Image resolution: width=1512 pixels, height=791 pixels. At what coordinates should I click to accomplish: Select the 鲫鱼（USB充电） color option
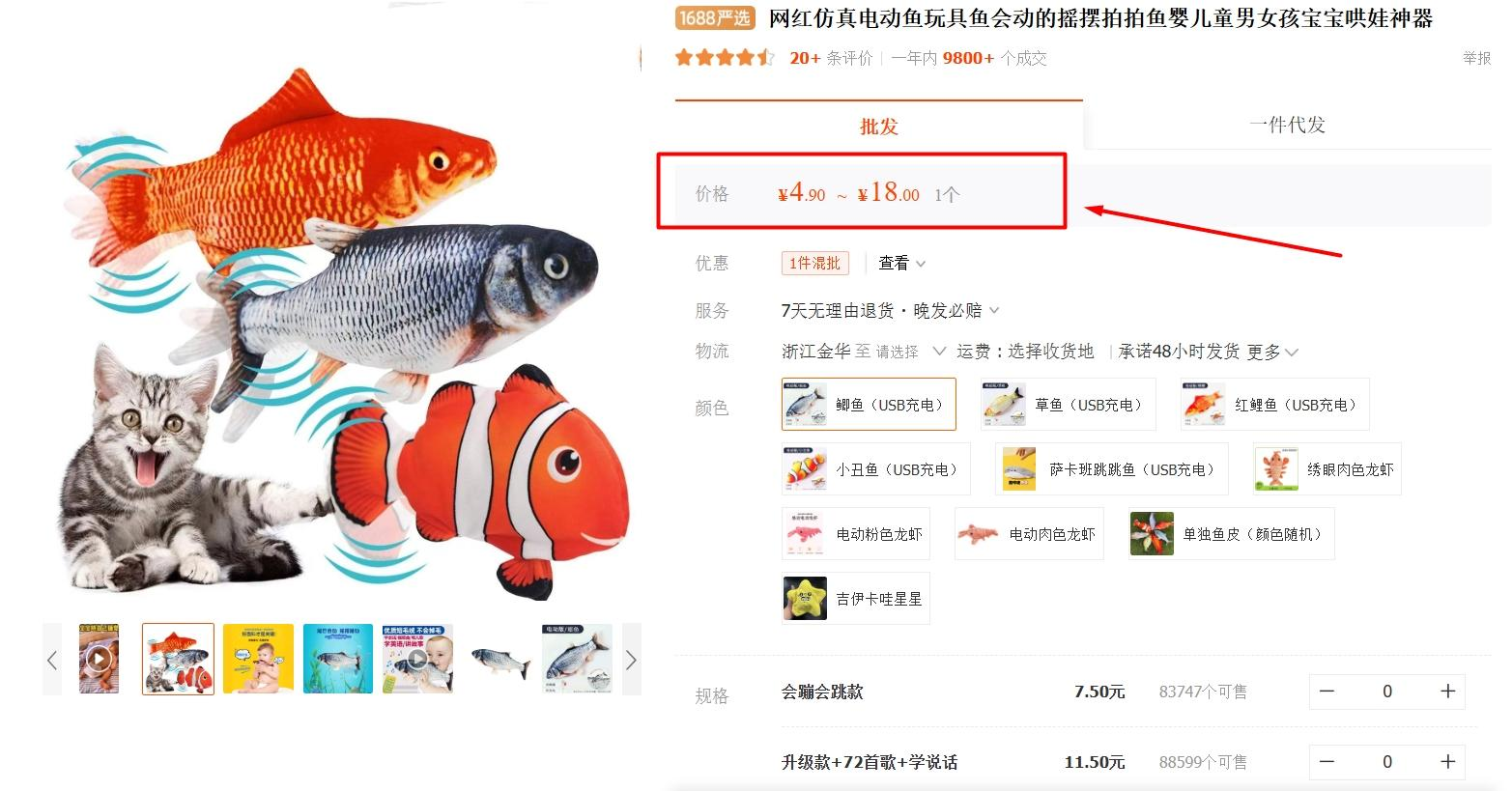869,404
